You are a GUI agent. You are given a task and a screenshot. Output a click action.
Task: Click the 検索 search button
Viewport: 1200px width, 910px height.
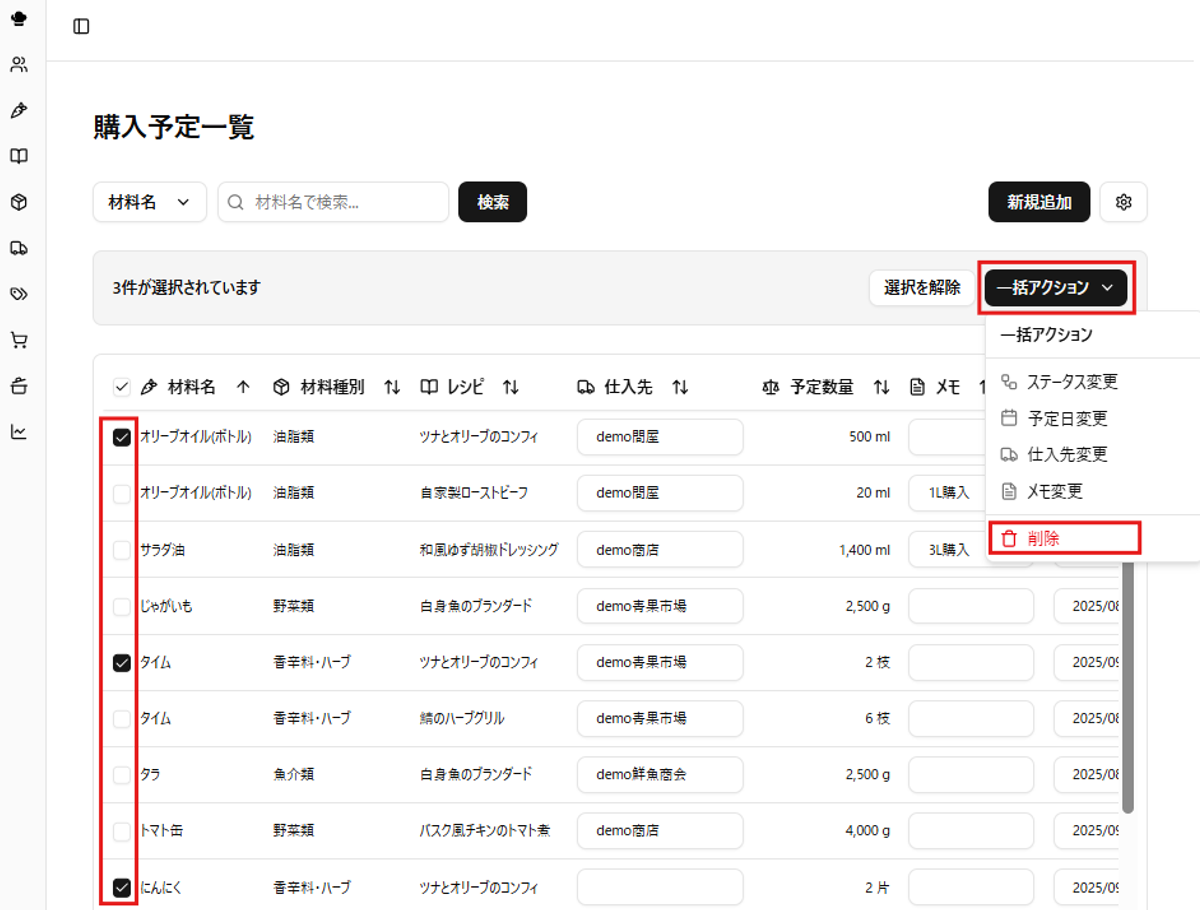pyautogui.click(x=493, y=202)
